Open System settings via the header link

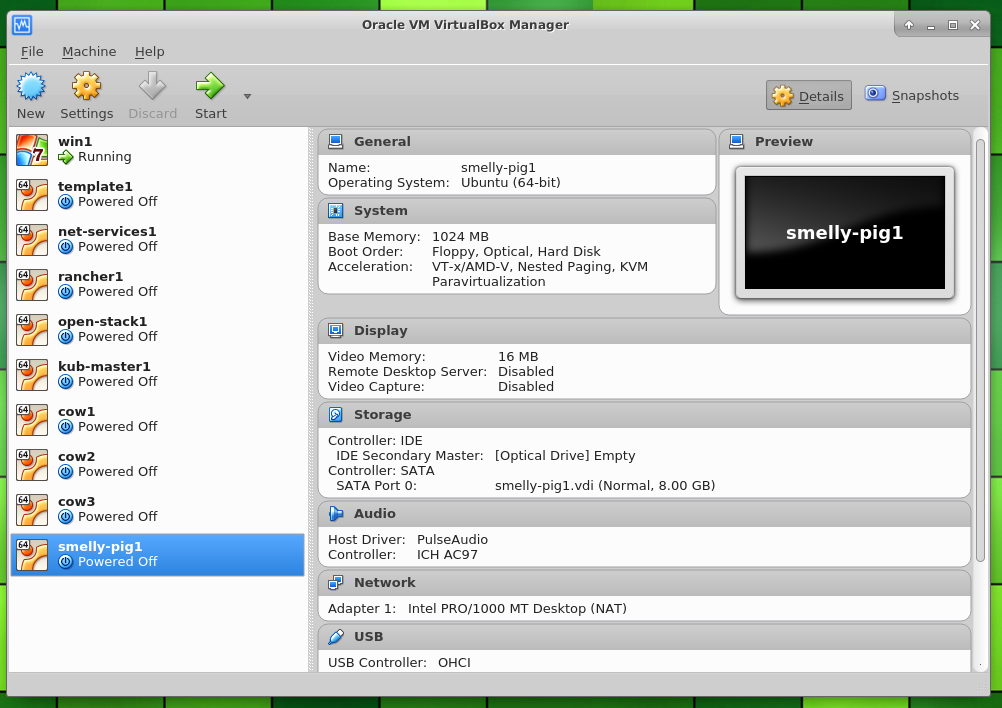(380, 211)
